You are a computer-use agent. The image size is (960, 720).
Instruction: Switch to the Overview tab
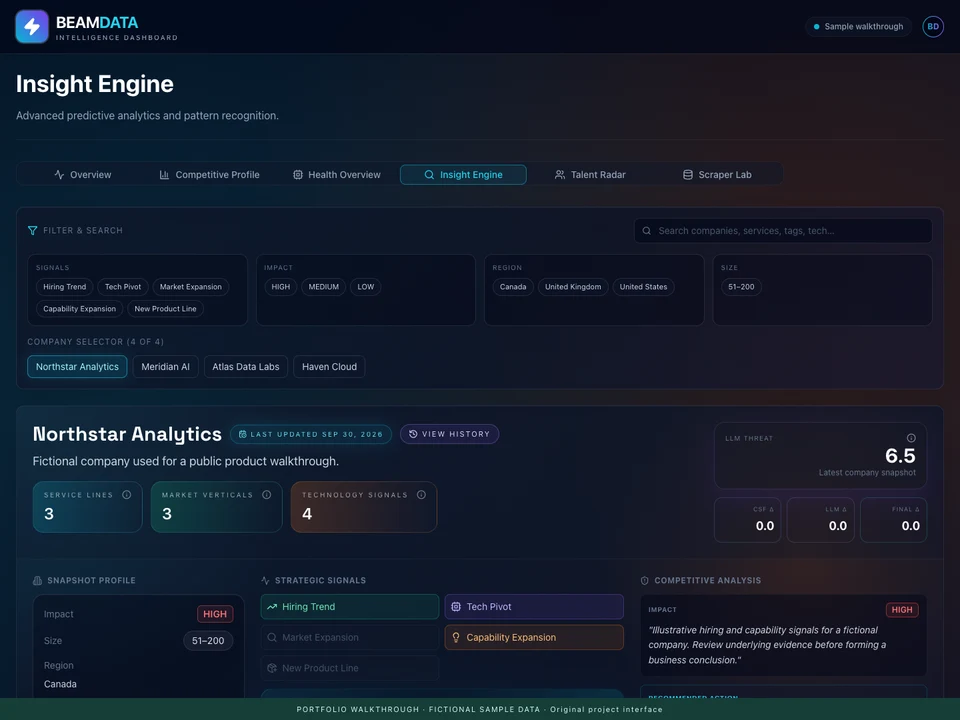coord(83,174)
